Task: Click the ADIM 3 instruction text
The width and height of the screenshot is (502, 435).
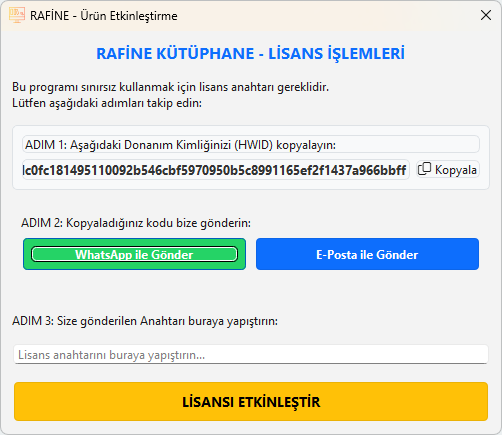Action: pos(145,321)
